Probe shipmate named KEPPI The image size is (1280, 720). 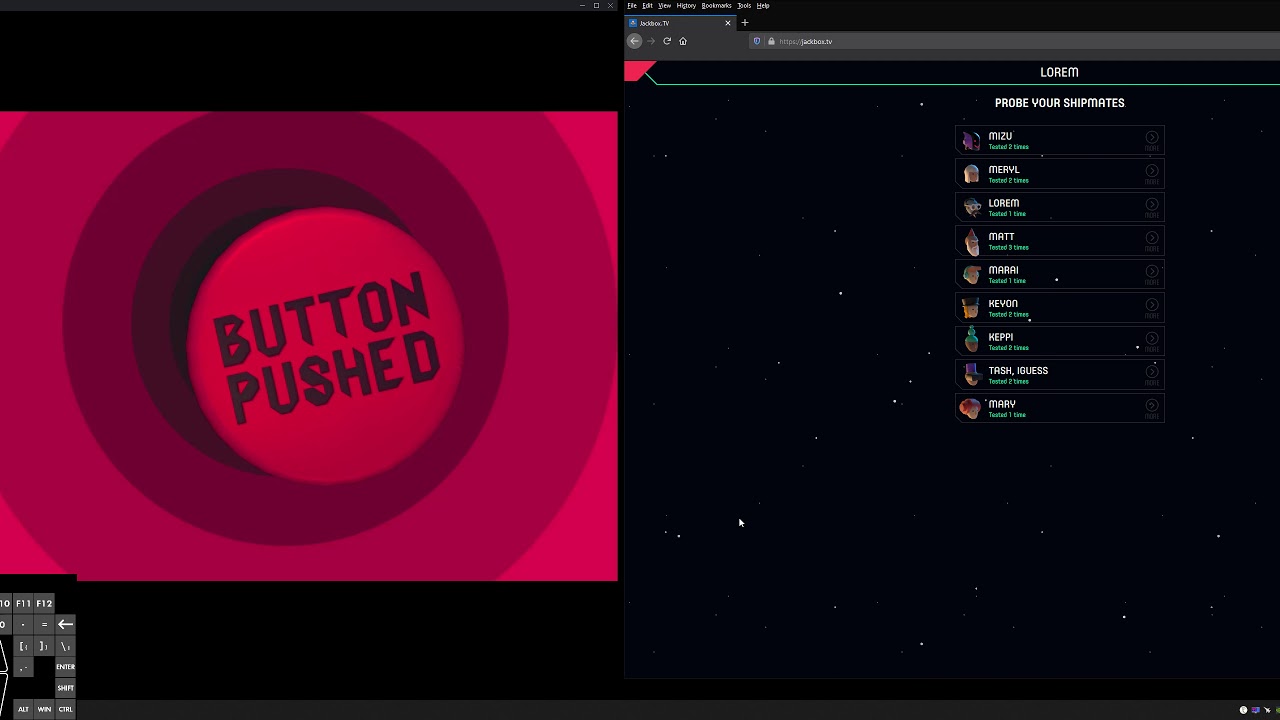tap(1060, 341)
